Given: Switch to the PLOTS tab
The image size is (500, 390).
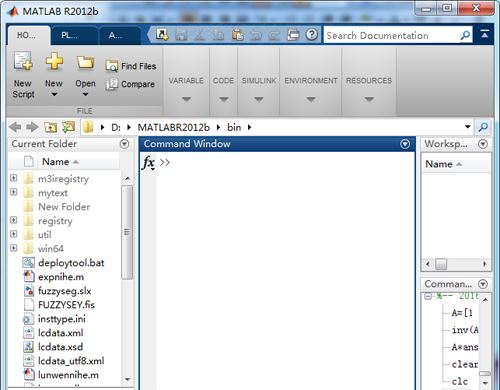Looking at the screenshot, I should pyautogui.click(x=74, y=35).
